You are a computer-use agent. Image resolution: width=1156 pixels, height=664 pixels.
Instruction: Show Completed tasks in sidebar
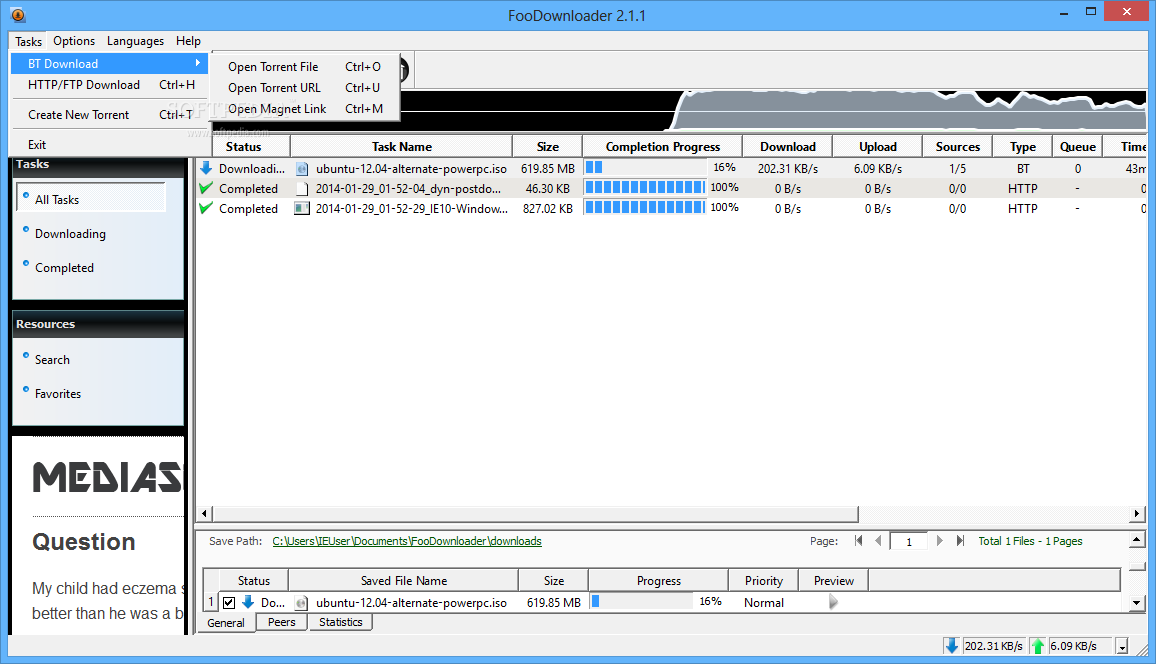pos(64,268)
